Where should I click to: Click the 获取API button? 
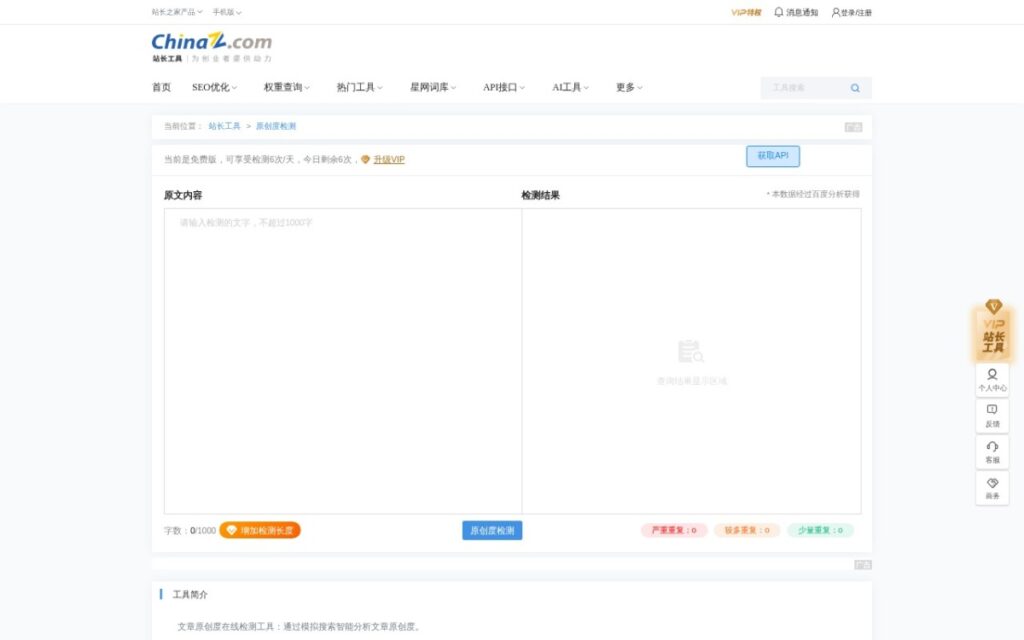[x=773, y=156]
